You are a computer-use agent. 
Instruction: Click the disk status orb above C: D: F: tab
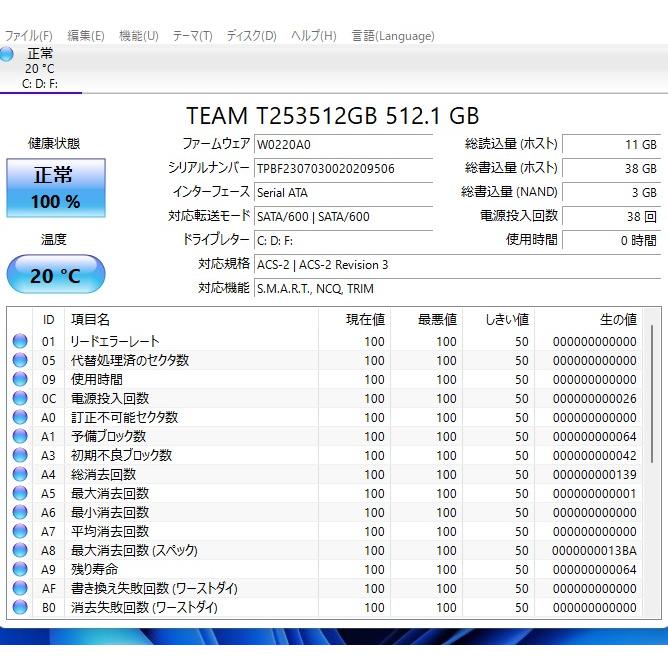coord(8,54)
